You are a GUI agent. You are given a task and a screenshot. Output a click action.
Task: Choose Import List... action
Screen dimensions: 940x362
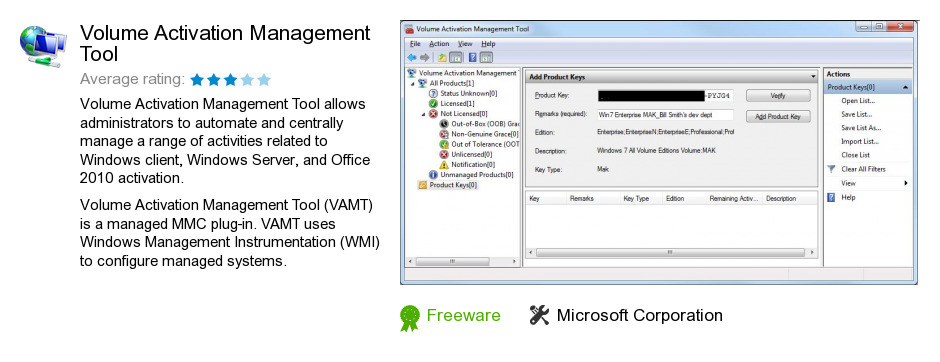click(x=860, y=142)
